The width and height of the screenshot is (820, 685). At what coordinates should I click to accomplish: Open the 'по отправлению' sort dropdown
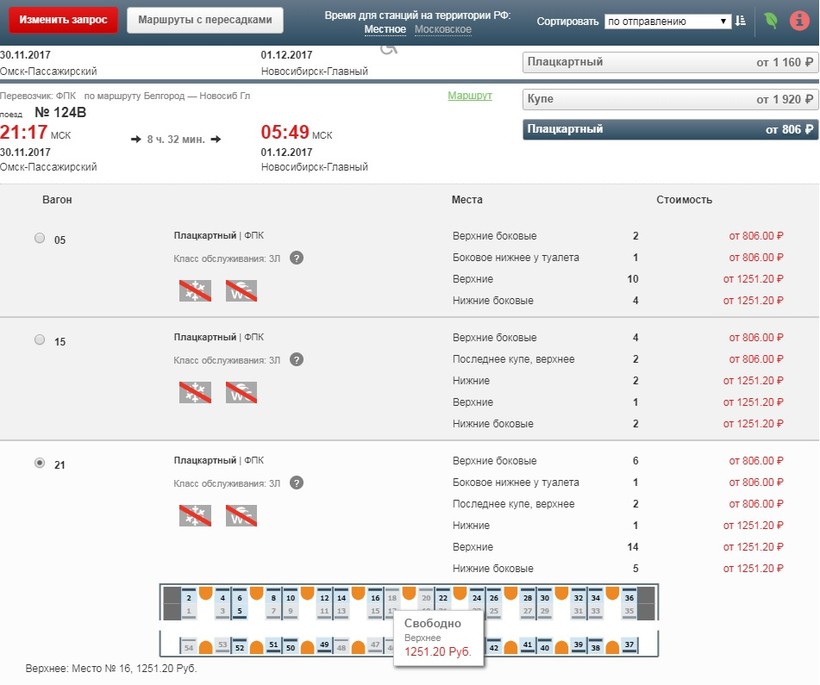coord(668,21)
